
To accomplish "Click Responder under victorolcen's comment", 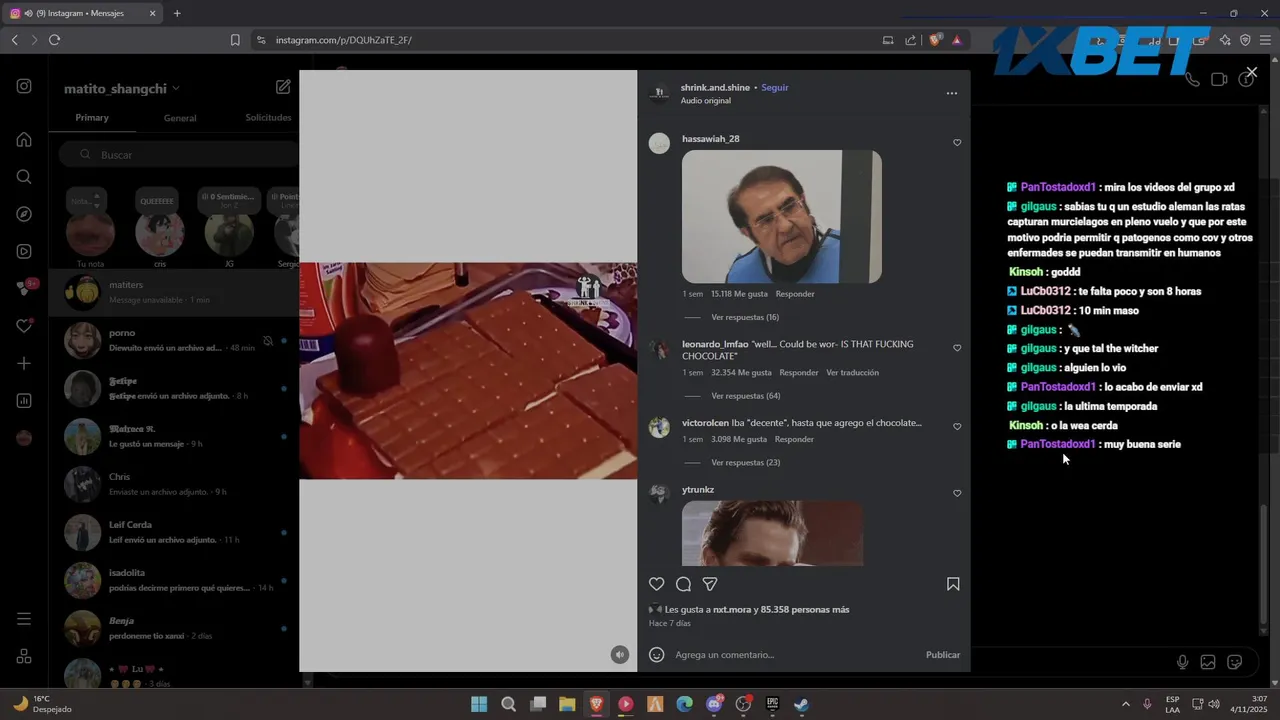I will click(x=794, y=440).
